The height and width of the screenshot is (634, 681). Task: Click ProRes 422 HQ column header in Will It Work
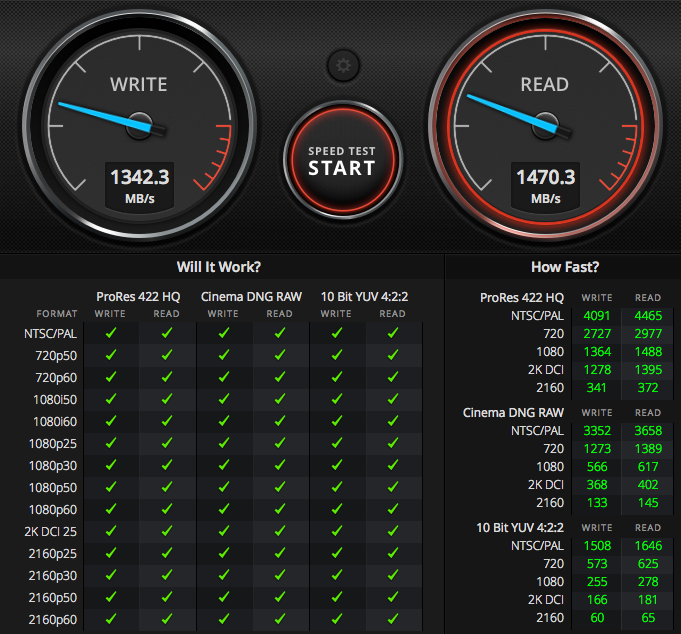click(x=138, y=297)
